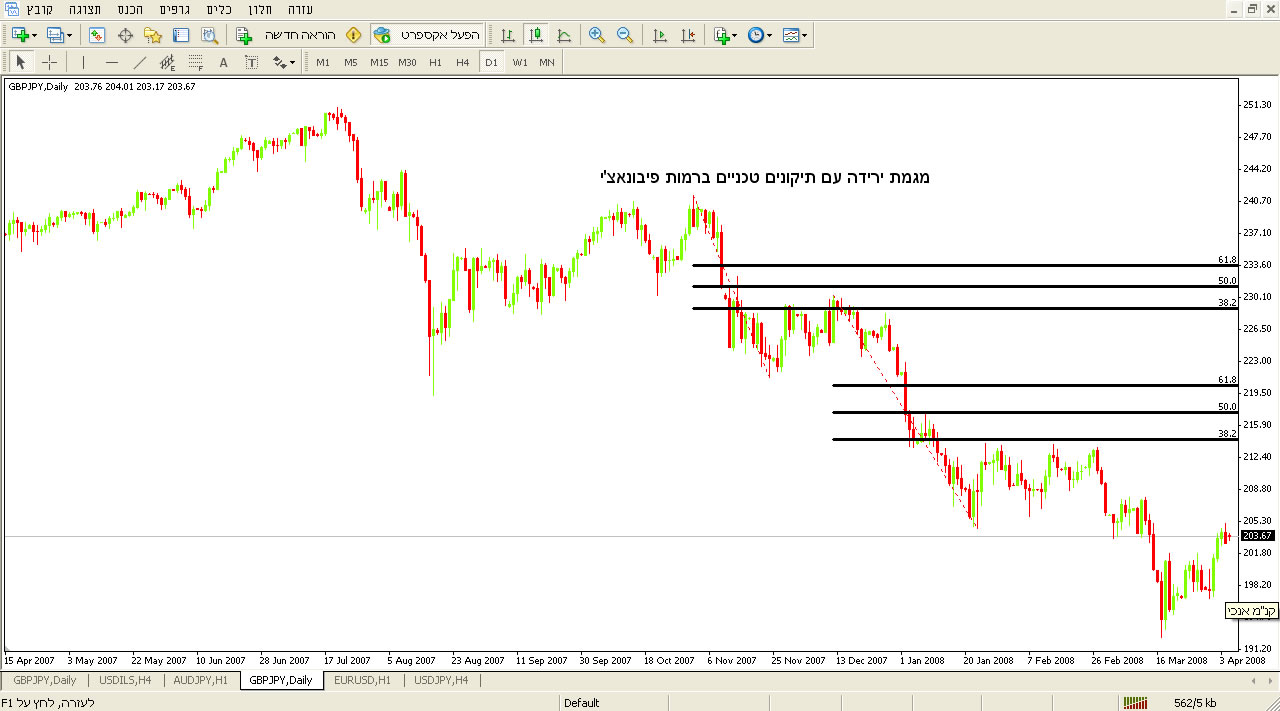Select the crosshair tool

coord(49,62)
